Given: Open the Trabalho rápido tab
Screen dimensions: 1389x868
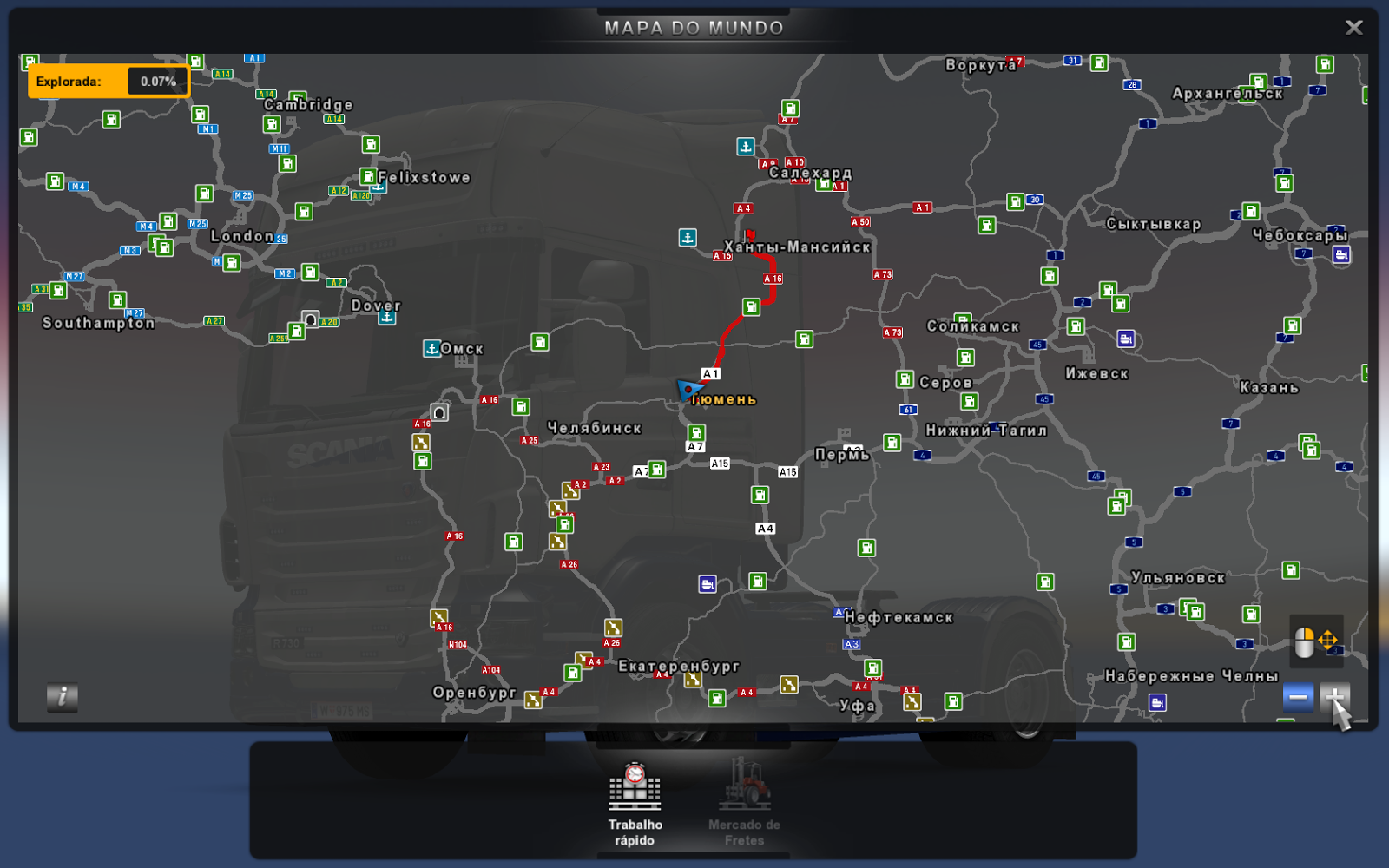Looking at the screenshot, I should [x=636, y=803].
